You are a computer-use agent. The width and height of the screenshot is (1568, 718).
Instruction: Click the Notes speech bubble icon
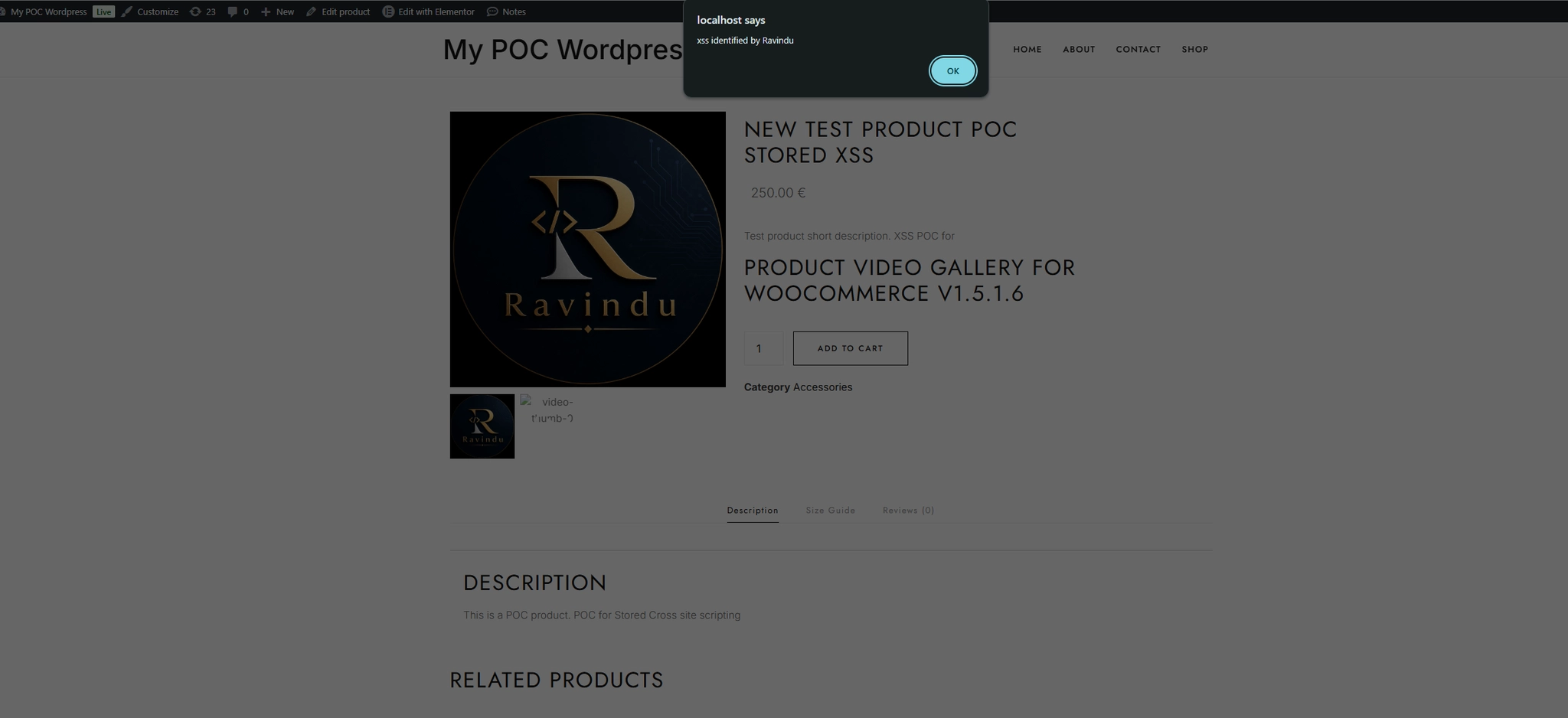point(492,11)
